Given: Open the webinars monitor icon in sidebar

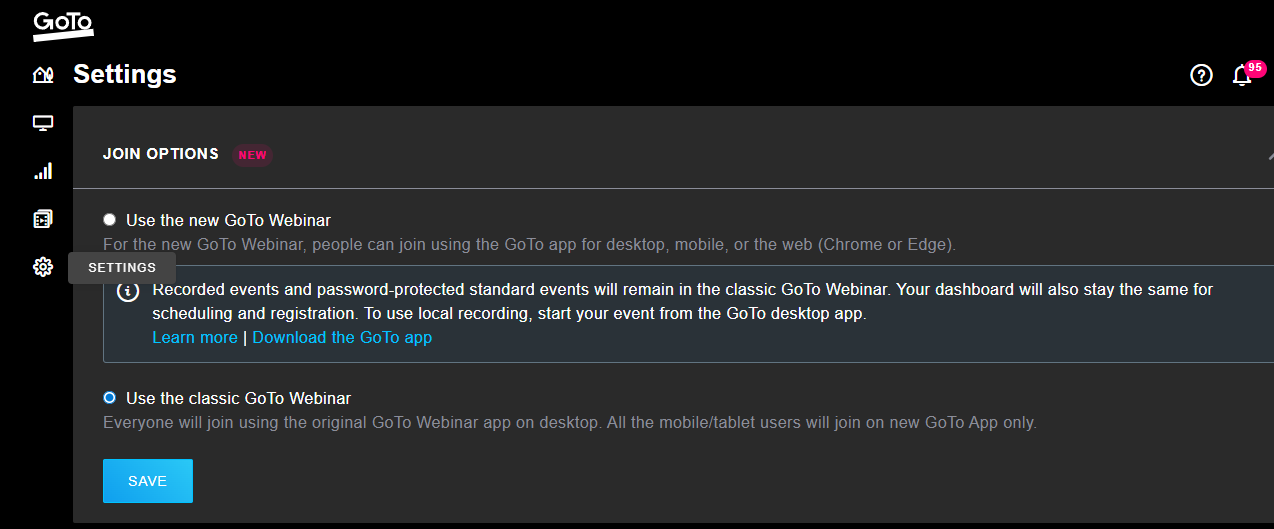Looking at the screenshot, I should click(43, 123).
